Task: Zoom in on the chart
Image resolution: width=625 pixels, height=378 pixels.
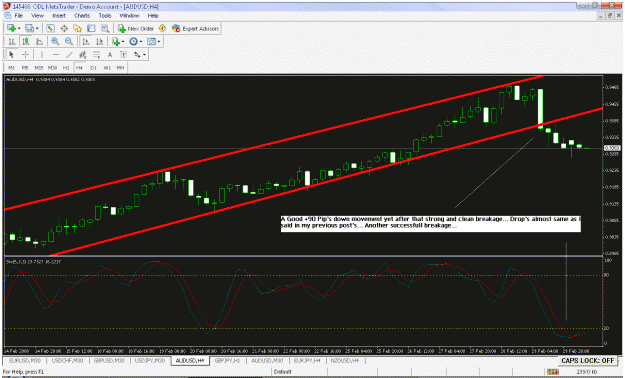Action: 55,41
